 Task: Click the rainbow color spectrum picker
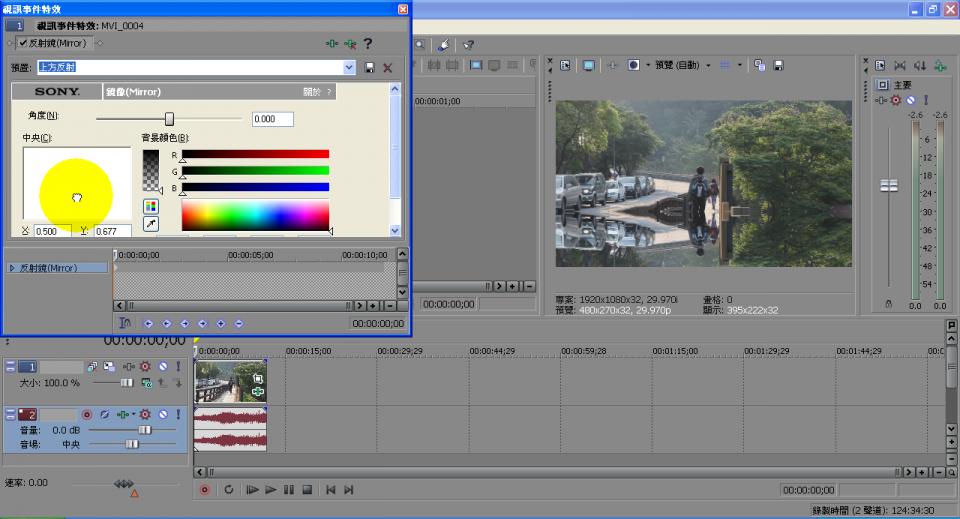click(255, 214)
